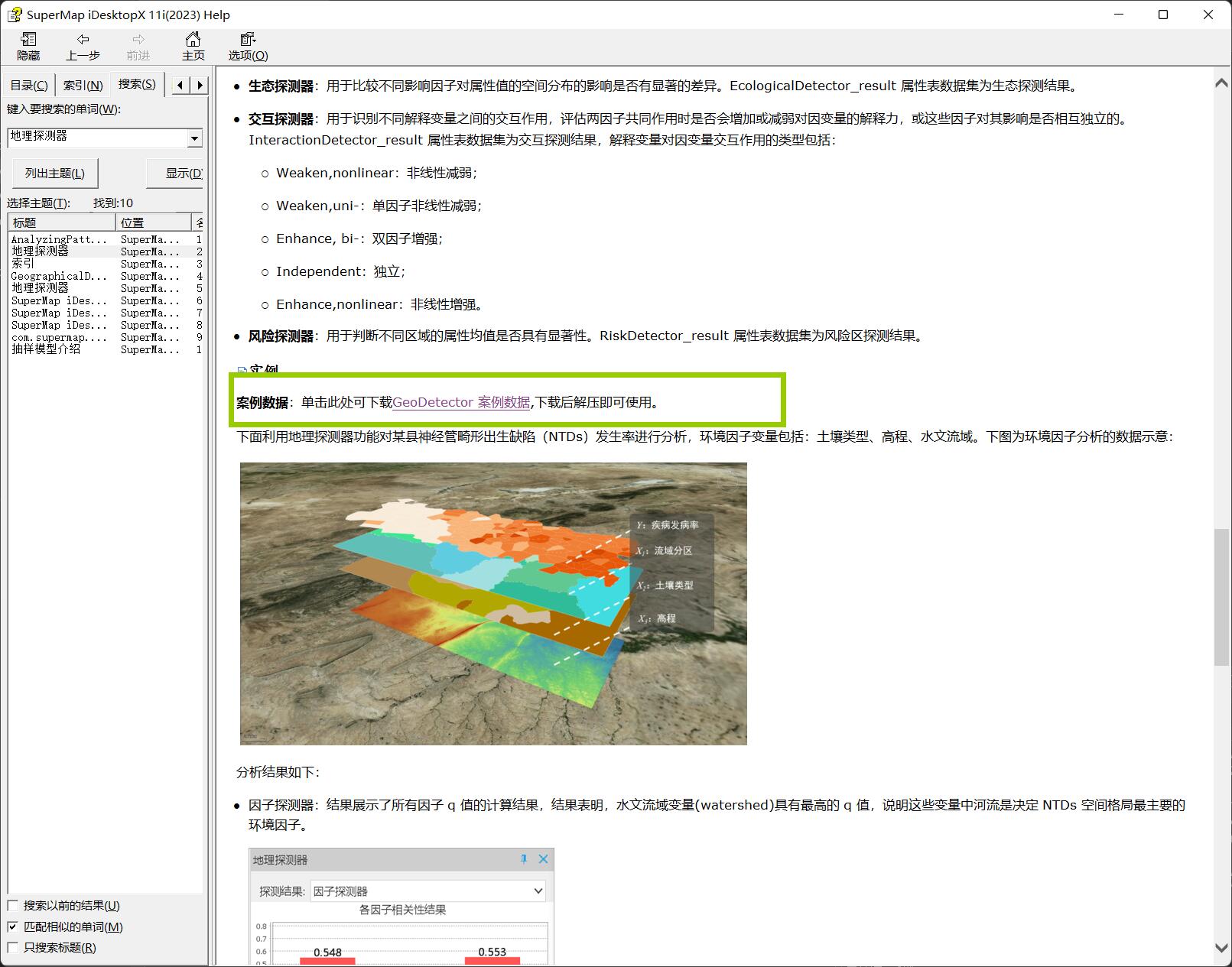The width and height of the screenshot is (1232, 967).
Task: Select the SuperMap iDes... topic in row 7
Action: [x=106, y=313]
